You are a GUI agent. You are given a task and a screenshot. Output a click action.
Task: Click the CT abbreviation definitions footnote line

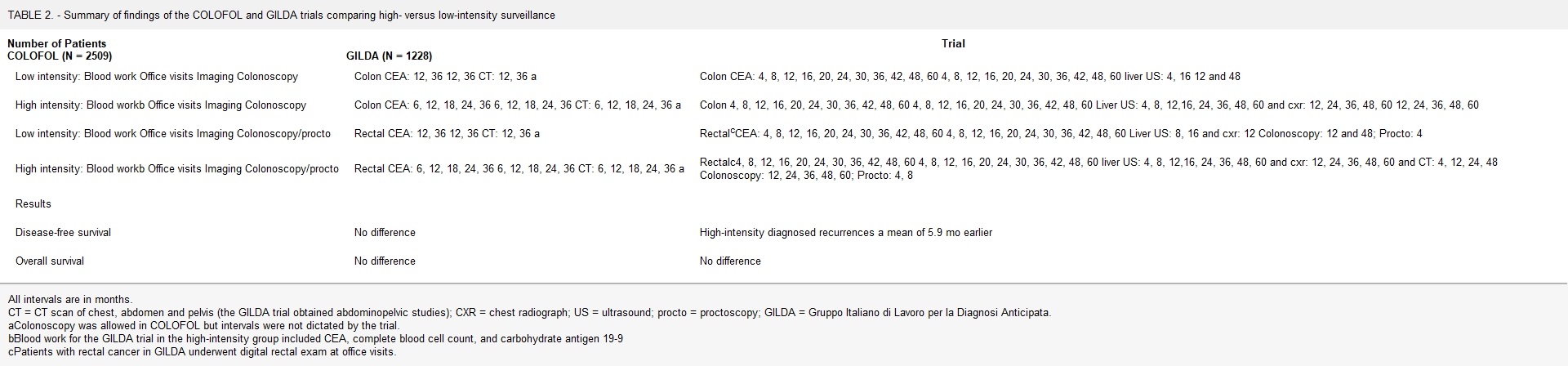pos(529,313)
